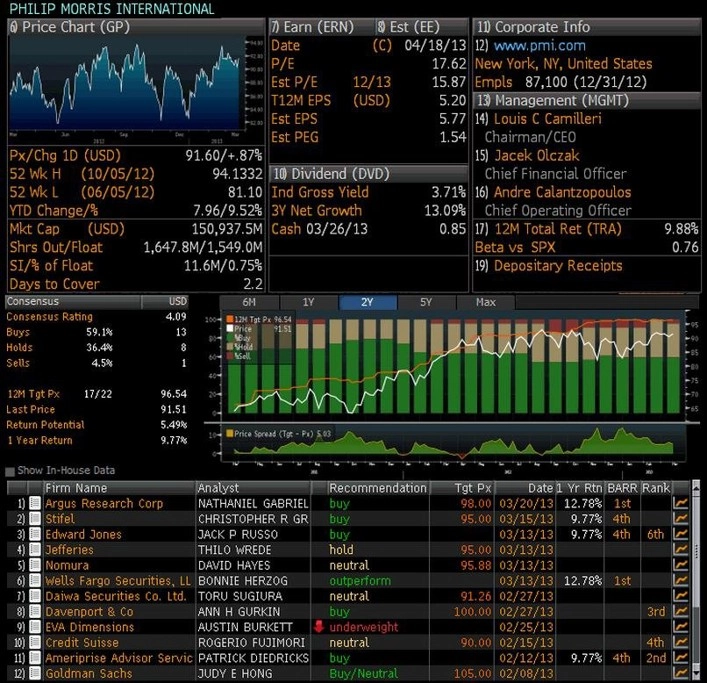Open the Corporate Info section header

tap(587, 27)
